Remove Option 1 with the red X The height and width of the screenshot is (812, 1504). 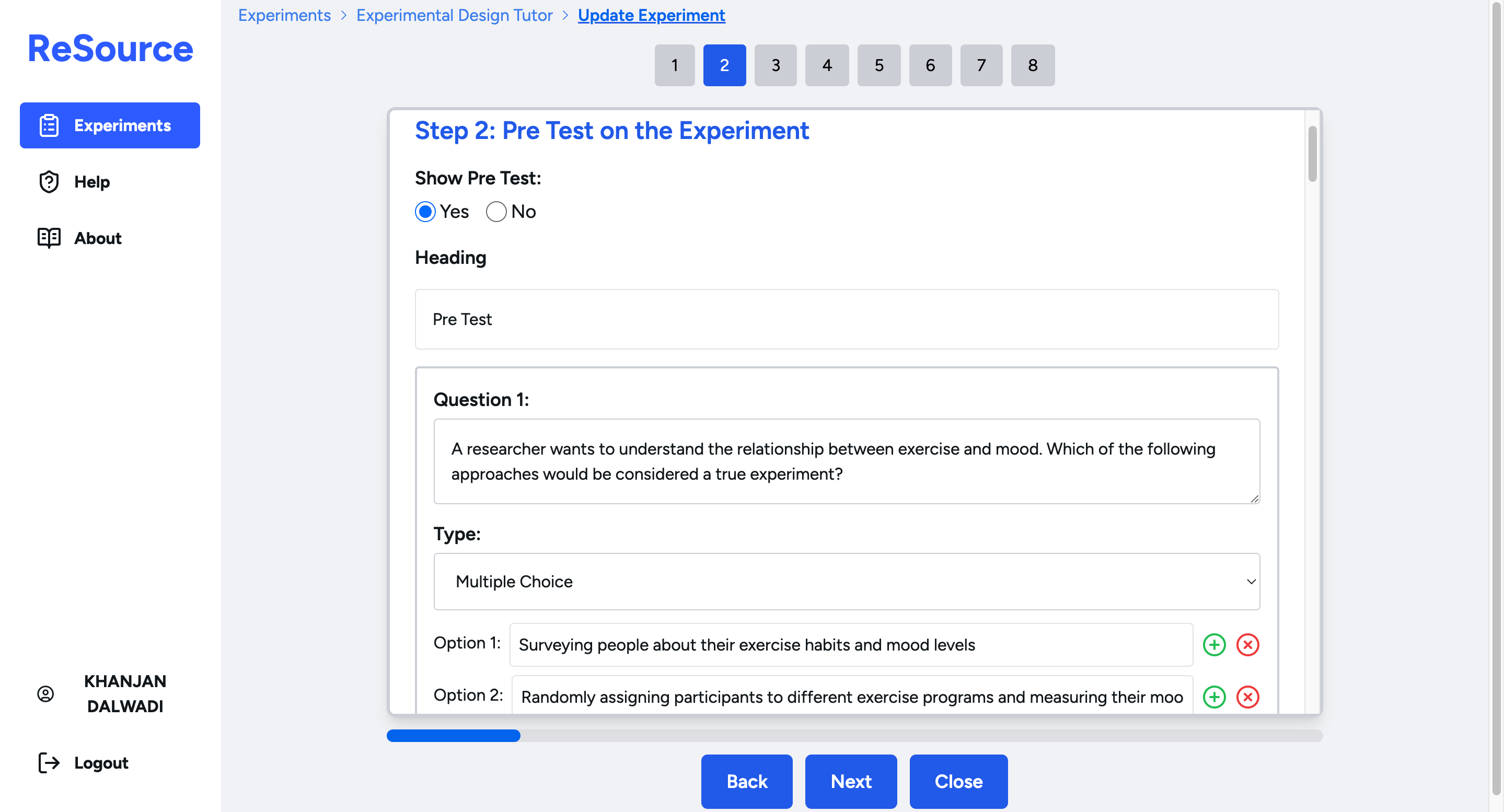pyautogui.click(x=1247, y=644)
